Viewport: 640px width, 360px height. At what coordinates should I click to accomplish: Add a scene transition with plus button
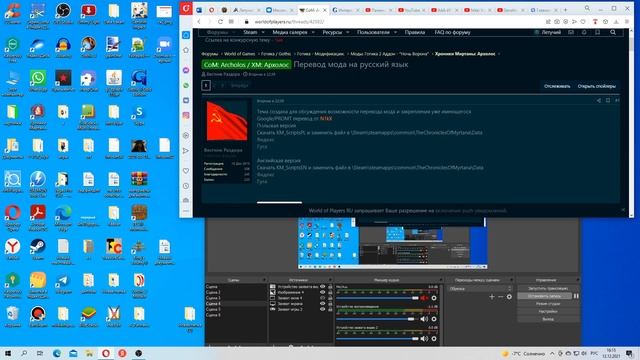coord(492,297)
